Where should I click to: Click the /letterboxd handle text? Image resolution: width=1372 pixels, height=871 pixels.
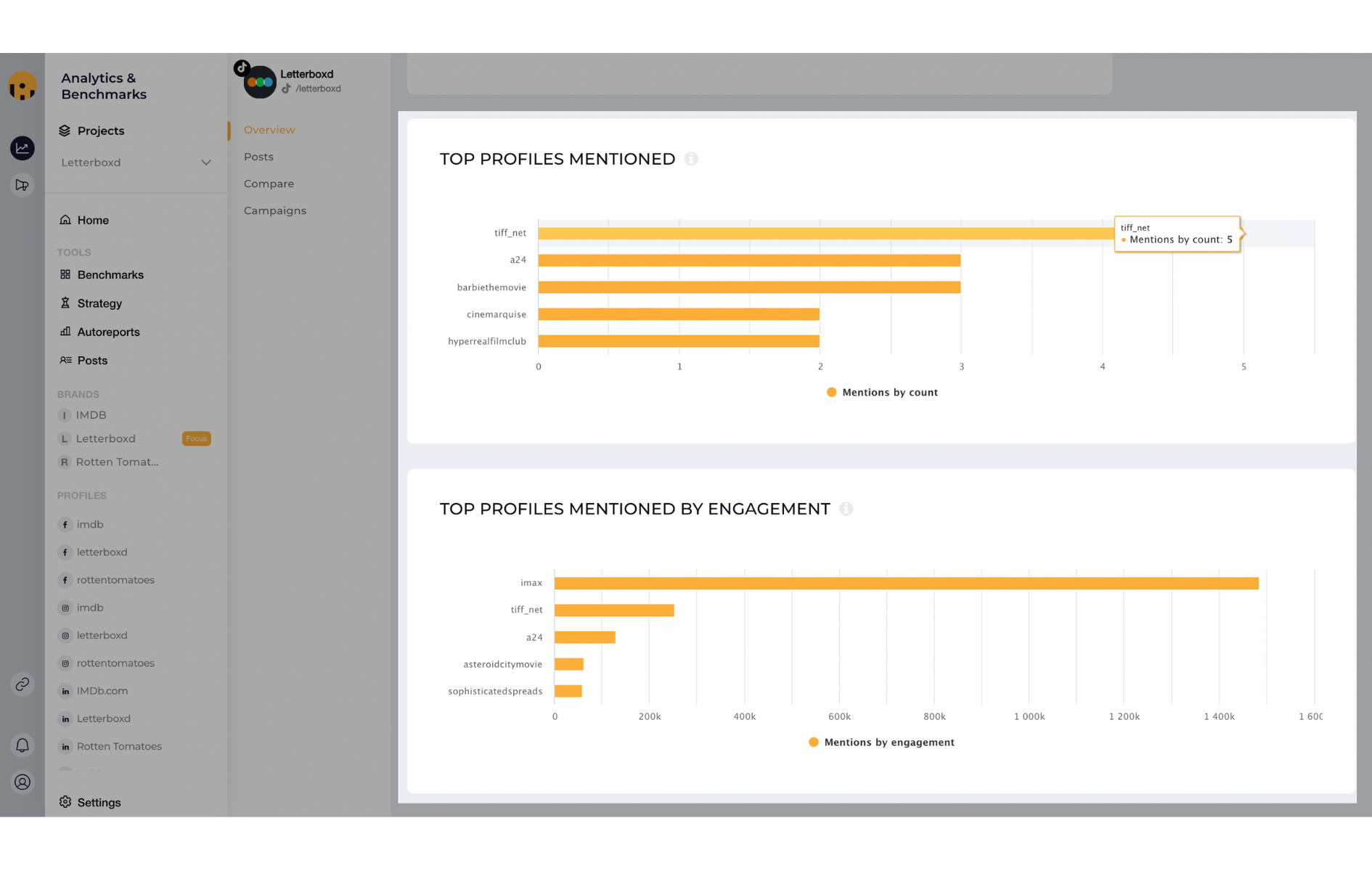click(318, 89)
